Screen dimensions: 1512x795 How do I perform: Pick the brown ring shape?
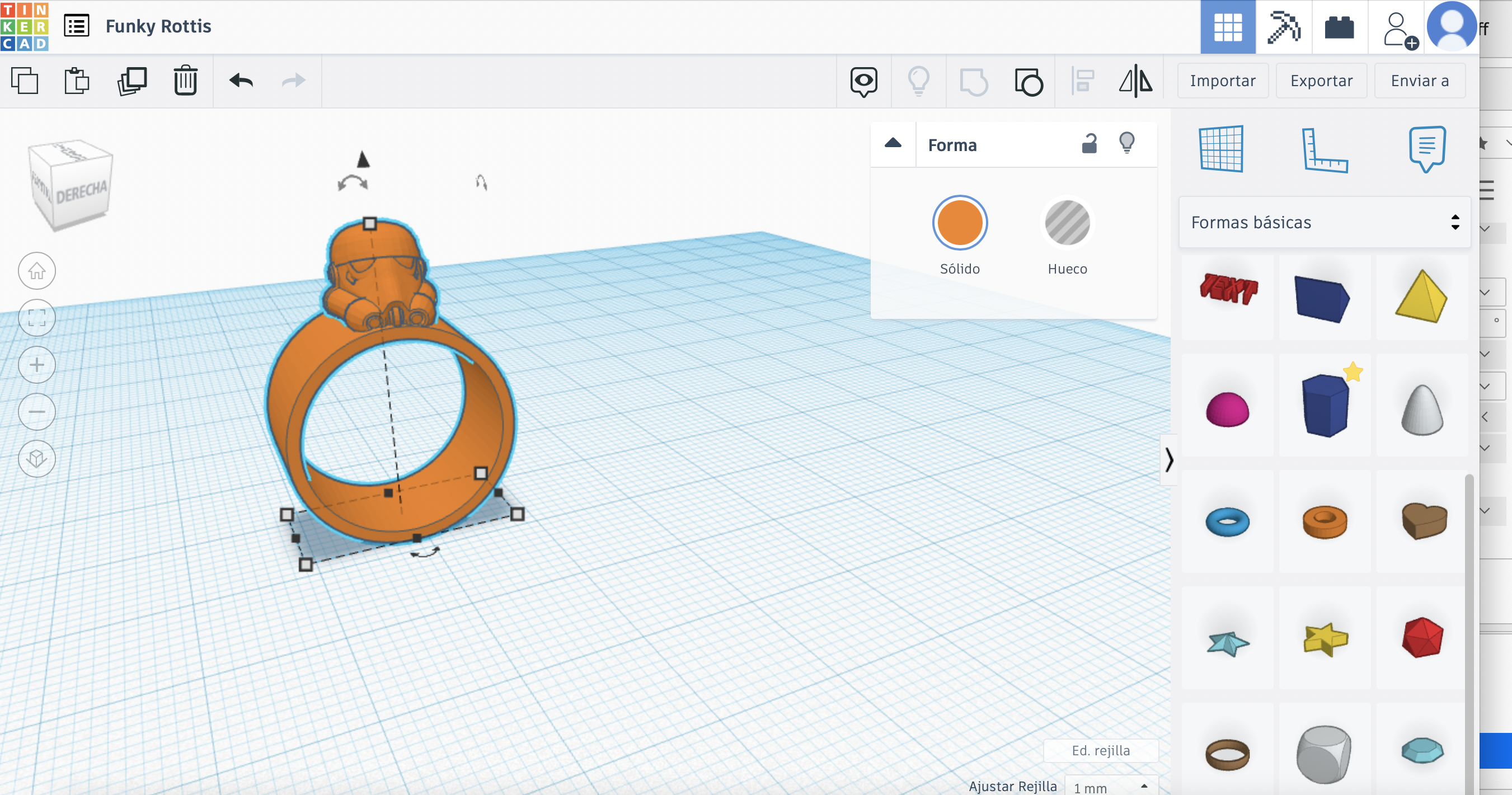click(1227, 755)
